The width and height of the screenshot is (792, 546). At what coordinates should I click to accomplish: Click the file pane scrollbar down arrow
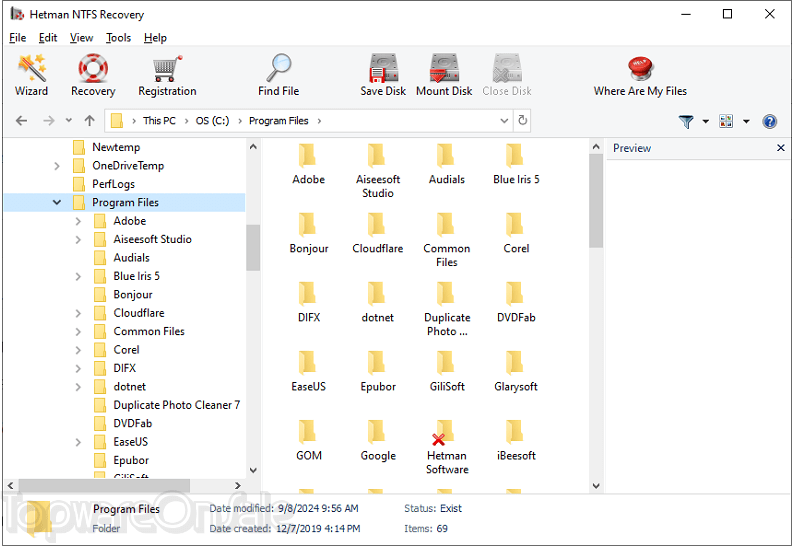tap(596, 486)
